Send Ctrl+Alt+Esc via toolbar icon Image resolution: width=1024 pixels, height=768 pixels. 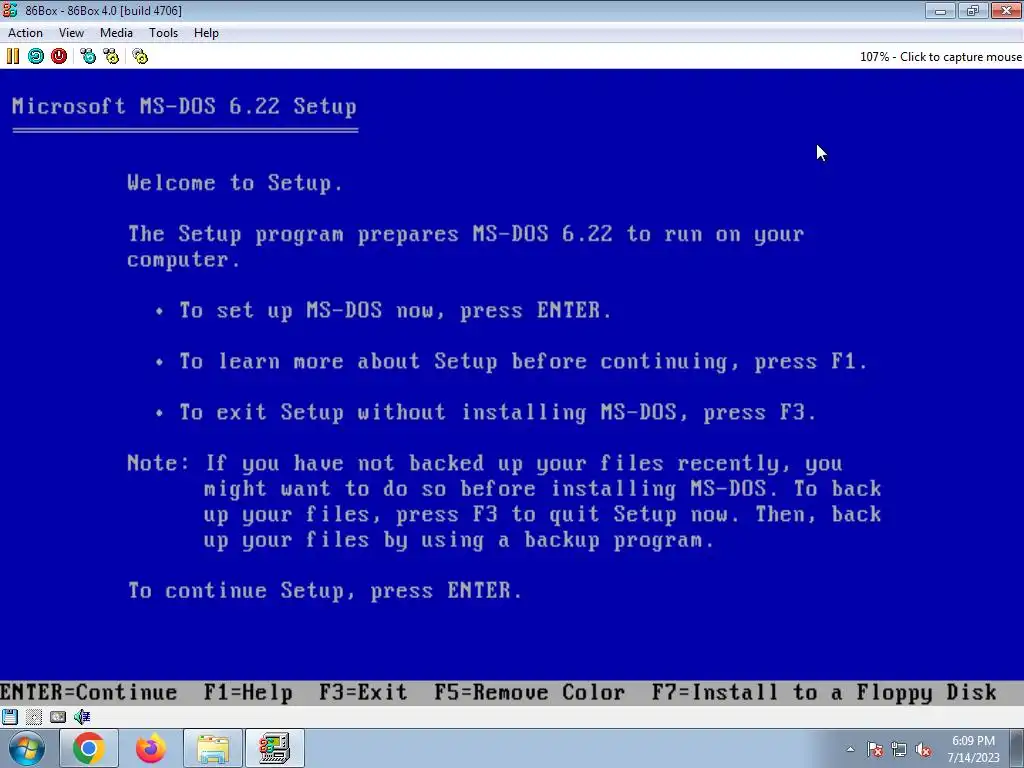[111, 57]
